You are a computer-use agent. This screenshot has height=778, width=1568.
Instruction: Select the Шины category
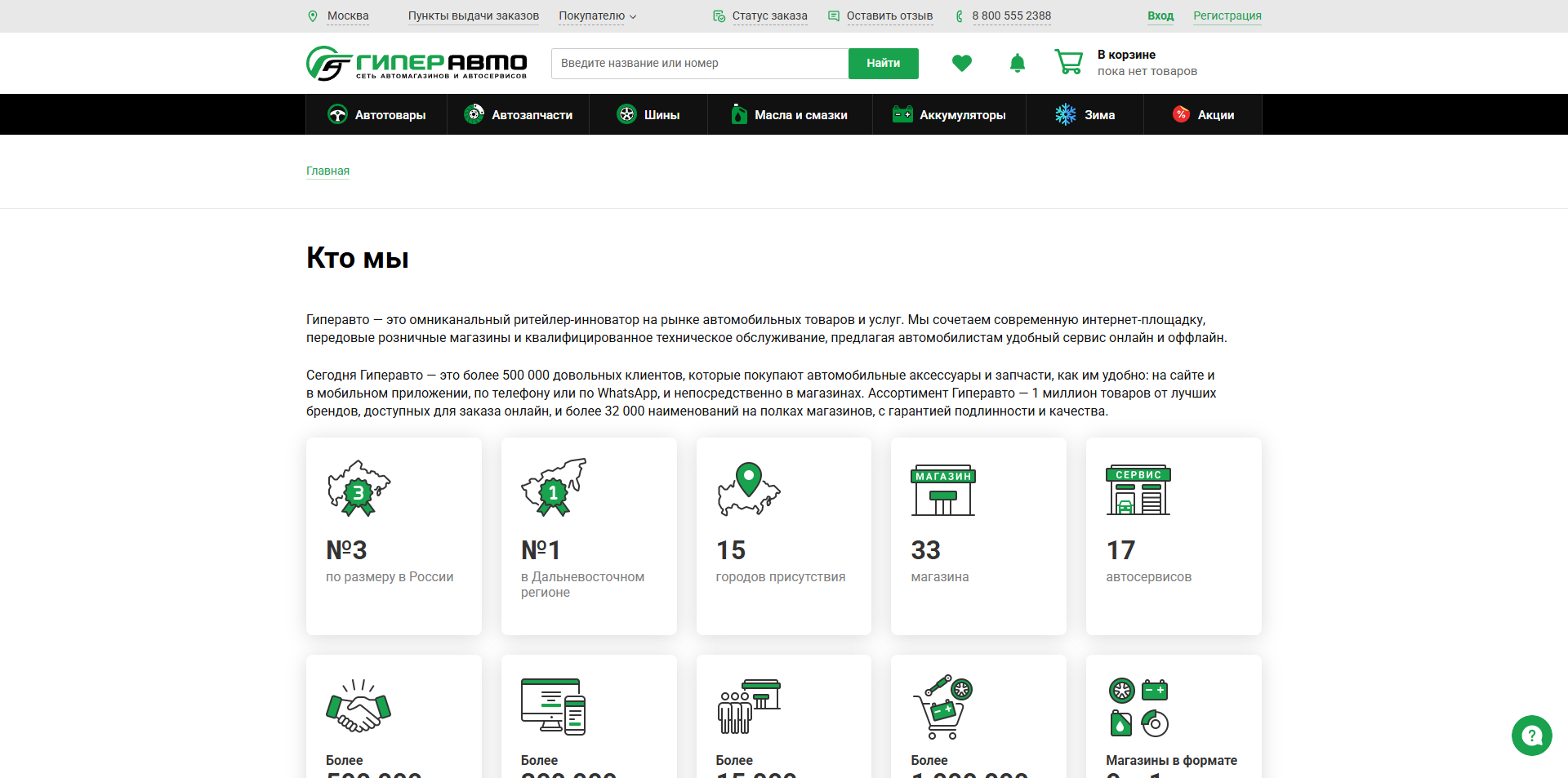coord(648,115)
